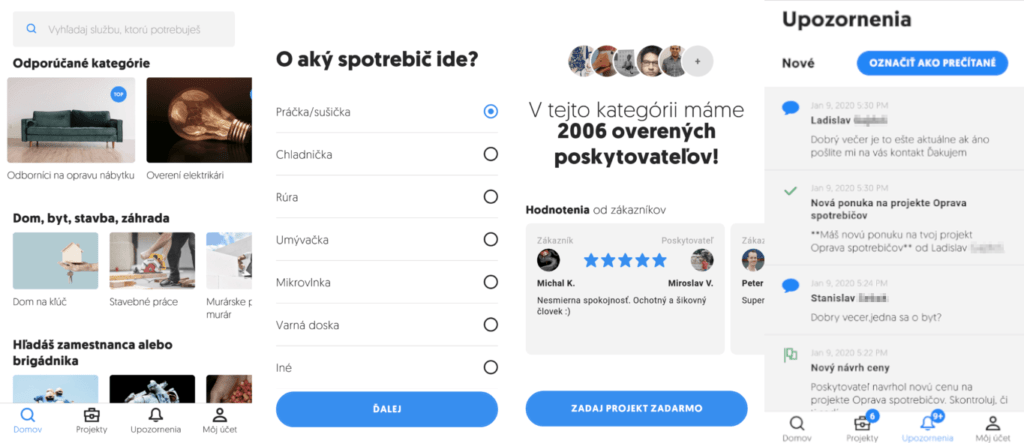Click the TOP badge on furniture category
The width and height of the screenshot is (1024, 443).
(x=119, y=94)
